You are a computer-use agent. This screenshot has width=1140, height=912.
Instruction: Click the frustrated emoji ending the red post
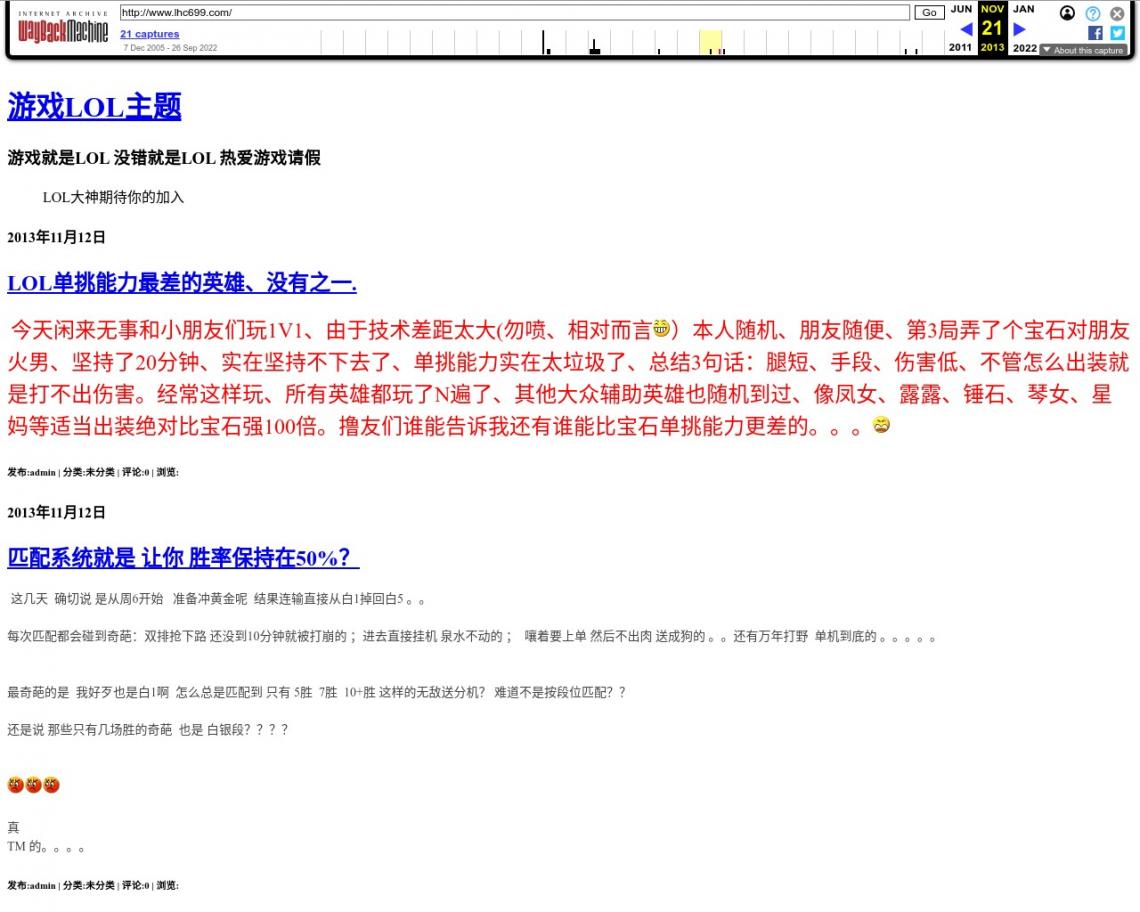(881, 424)
